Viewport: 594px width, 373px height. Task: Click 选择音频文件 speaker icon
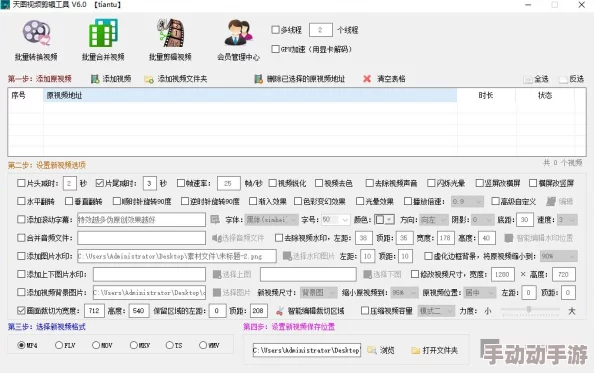pos(216,238)
